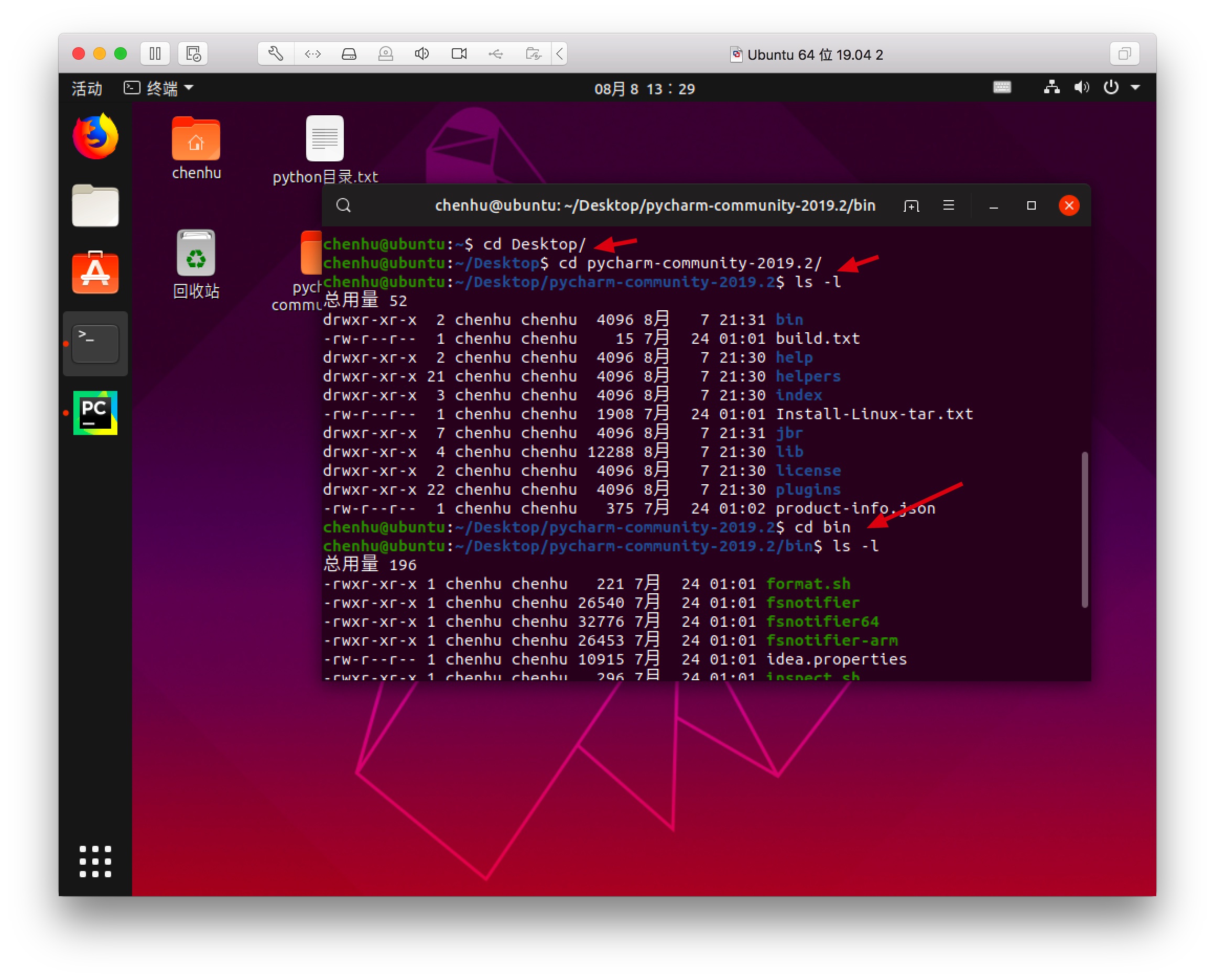Screen dimensions: 1215x980
Task: Open the terminal hamburger menu
Action: coord(949,205)
